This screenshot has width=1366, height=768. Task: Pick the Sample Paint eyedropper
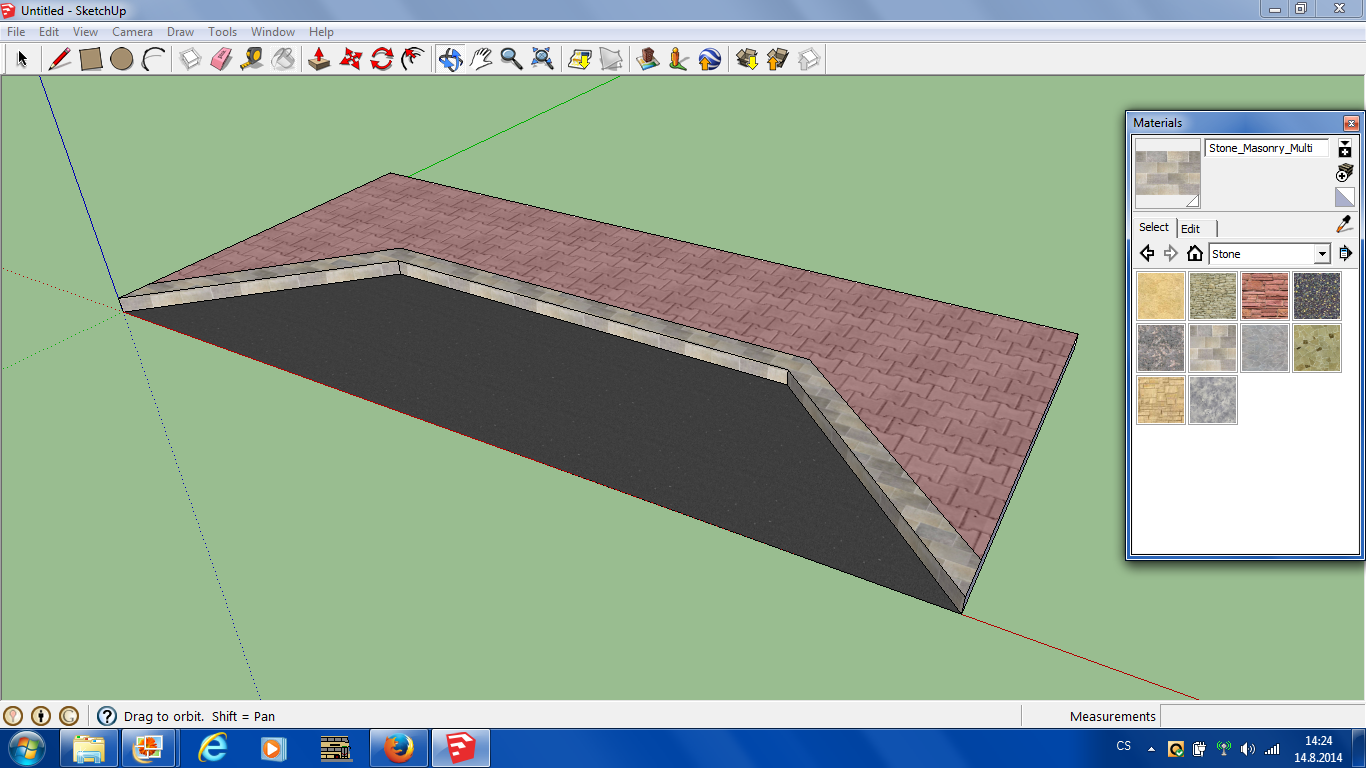(1345, 225)
